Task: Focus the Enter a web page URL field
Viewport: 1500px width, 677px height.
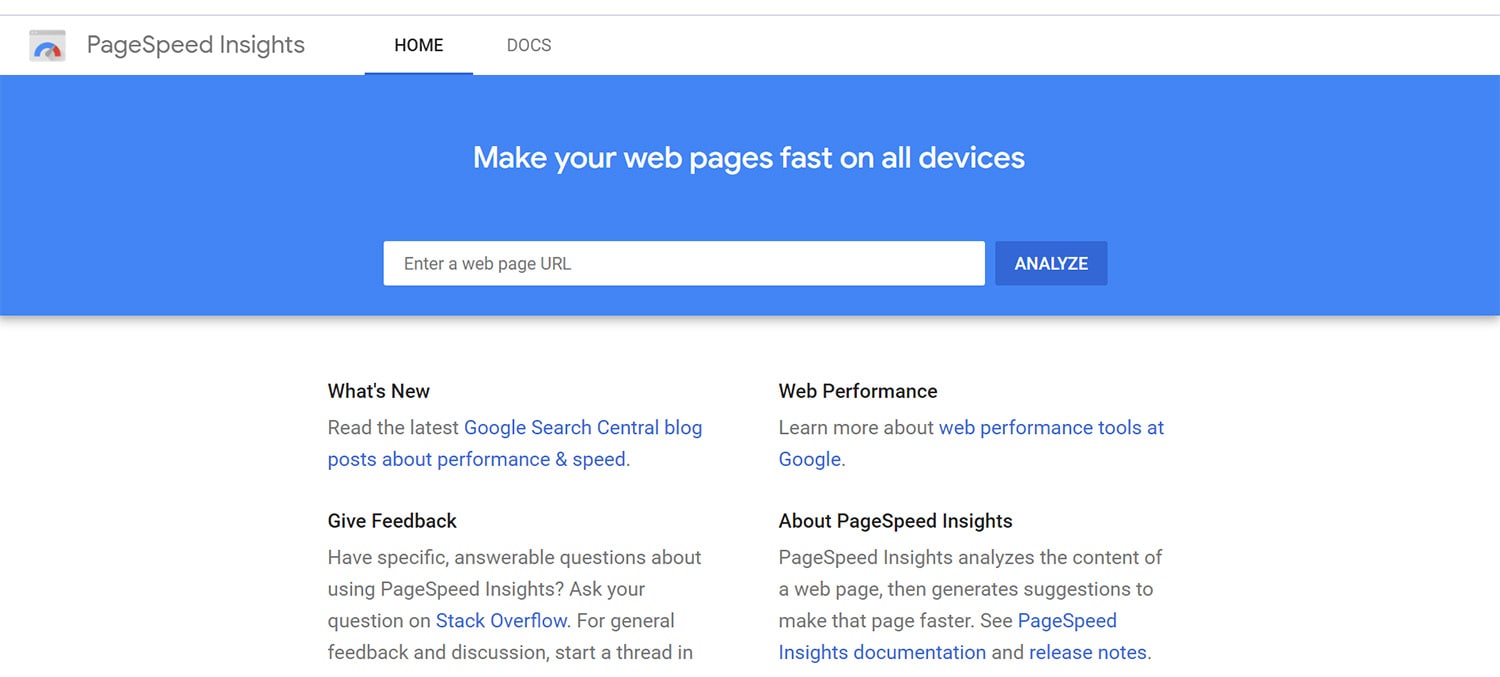Action: tap(683, 264)
